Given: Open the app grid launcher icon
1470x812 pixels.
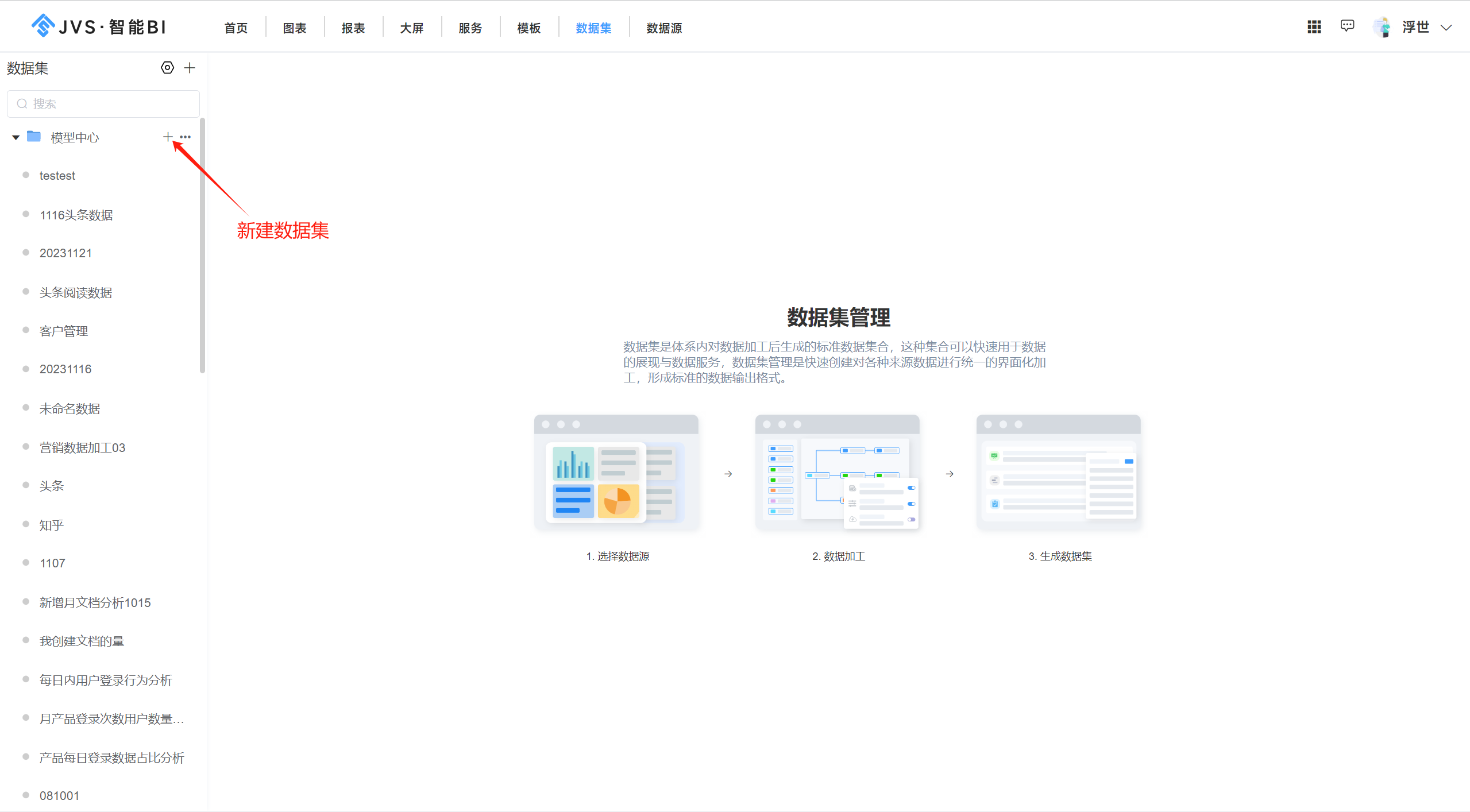Looking at the screenshot, I should click(x=1314, y=26).
